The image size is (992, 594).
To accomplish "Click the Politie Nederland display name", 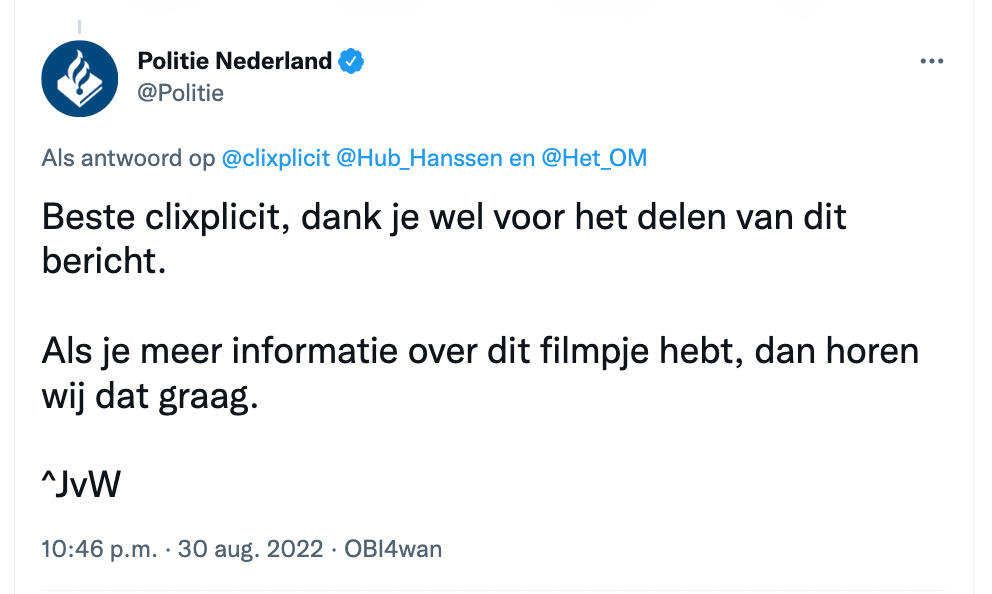I will click(x=234, y=61).
